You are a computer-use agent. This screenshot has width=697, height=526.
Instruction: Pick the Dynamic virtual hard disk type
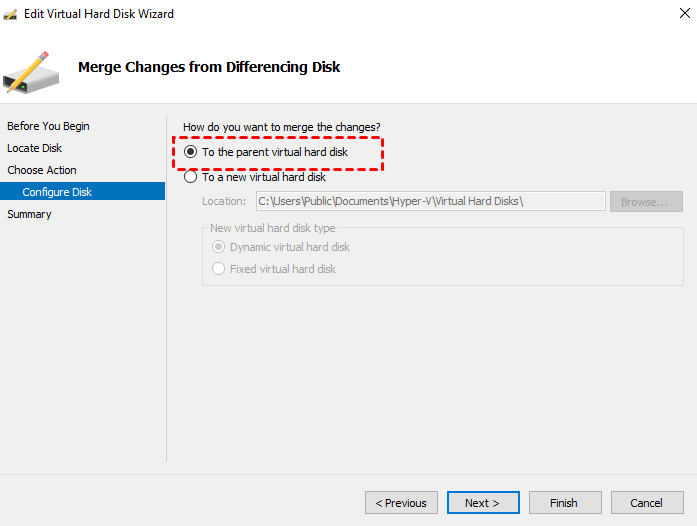click(x=219, y=247)
